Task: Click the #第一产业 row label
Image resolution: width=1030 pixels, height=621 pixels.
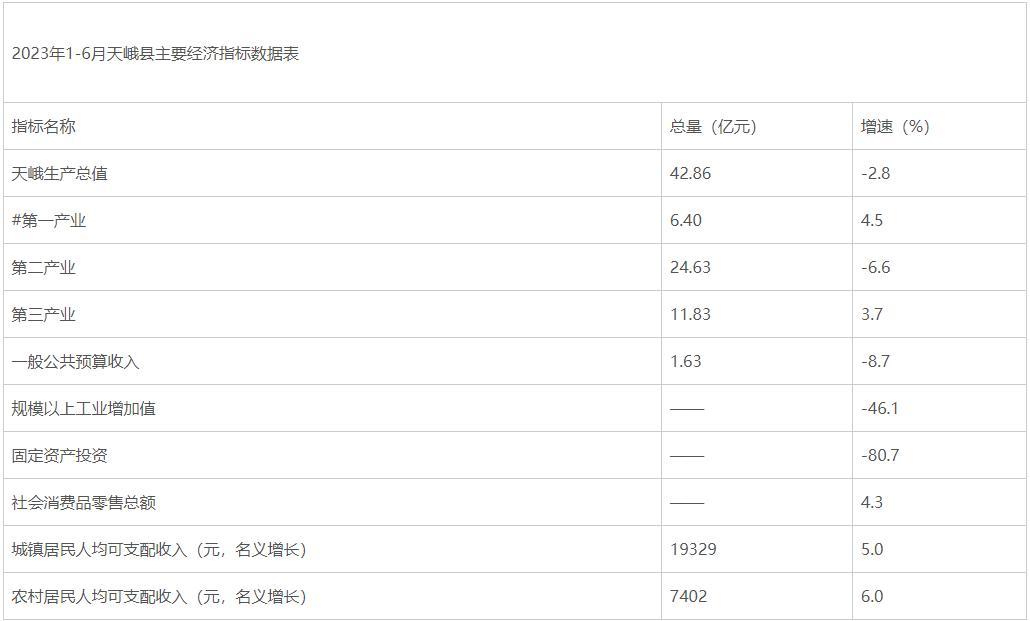Action: click(49, 221)
